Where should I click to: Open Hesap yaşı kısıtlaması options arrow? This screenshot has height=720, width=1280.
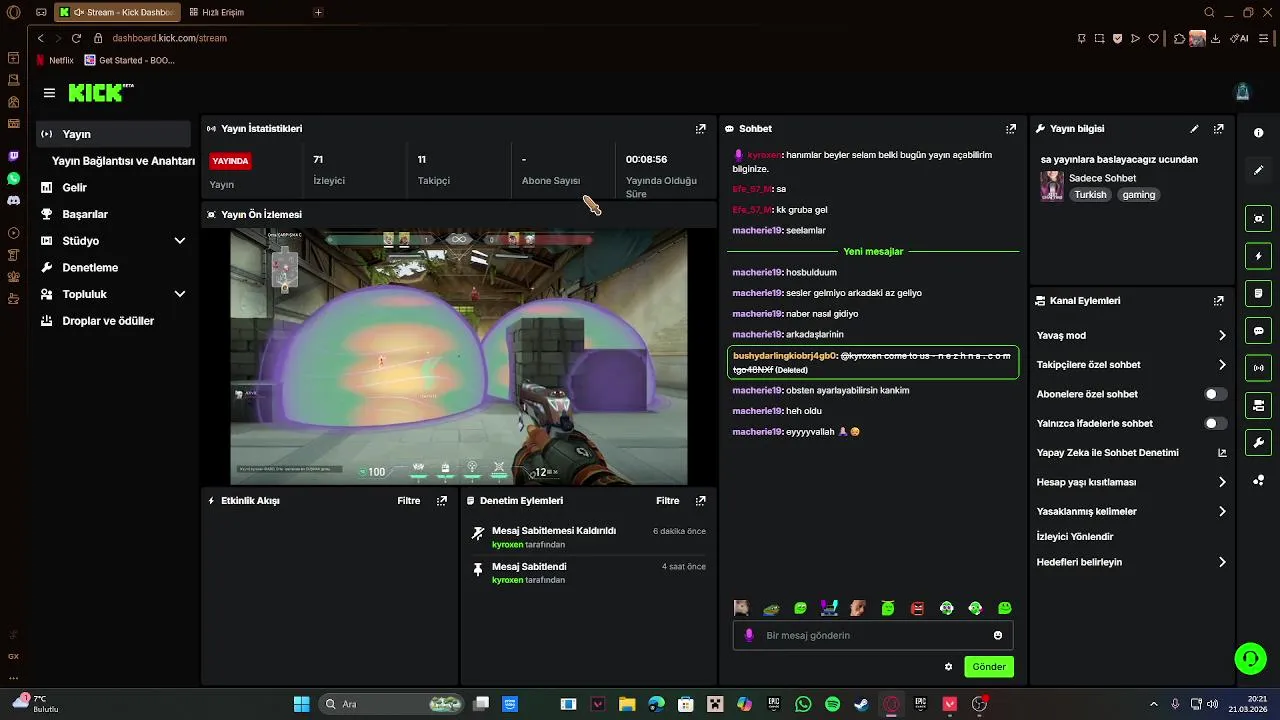point(1222,482)
